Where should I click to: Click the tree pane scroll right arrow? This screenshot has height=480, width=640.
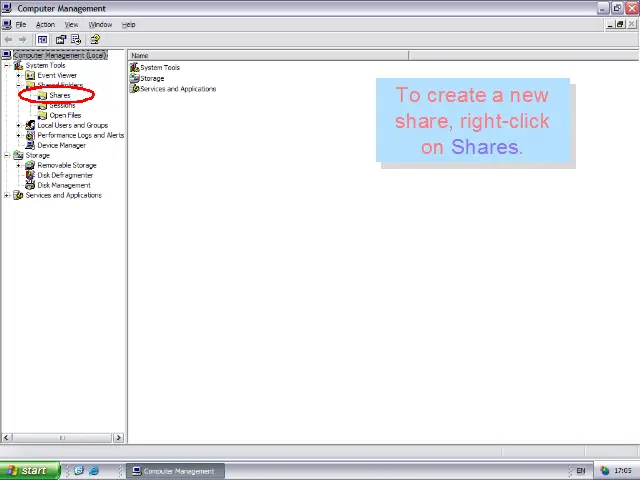118,438
